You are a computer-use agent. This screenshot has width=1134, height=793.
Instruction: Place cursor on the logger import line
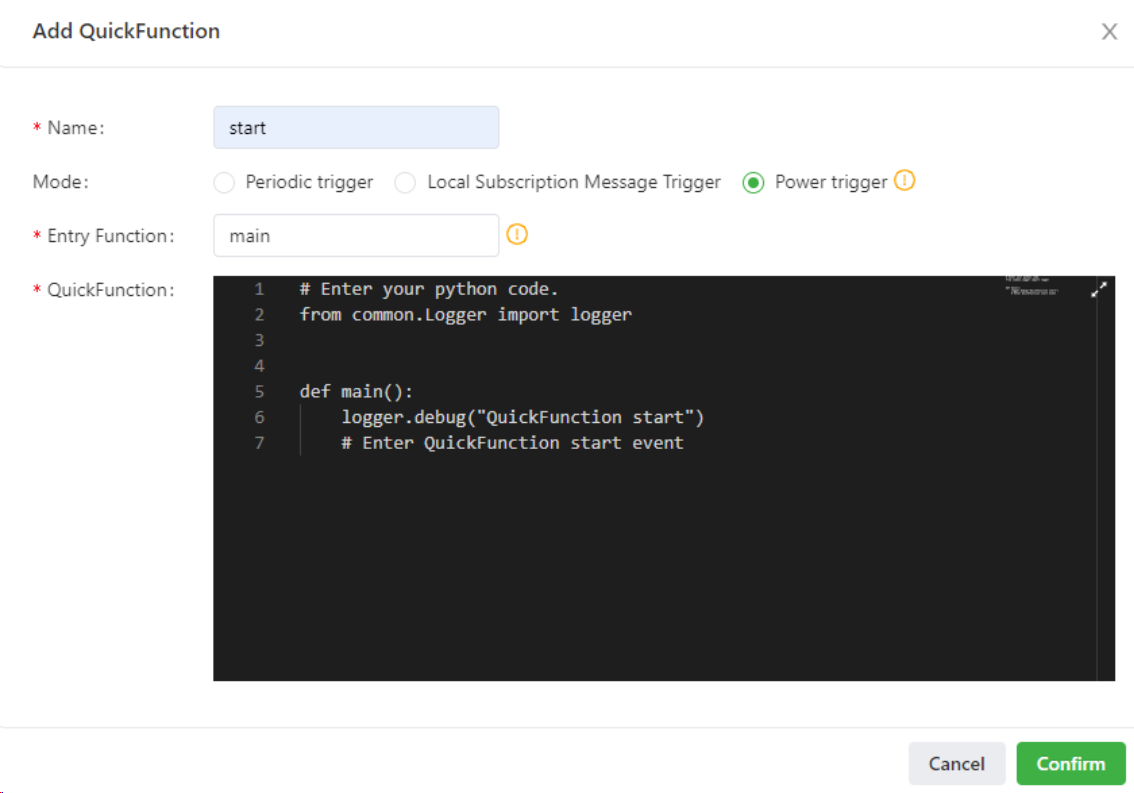point(465,315)
